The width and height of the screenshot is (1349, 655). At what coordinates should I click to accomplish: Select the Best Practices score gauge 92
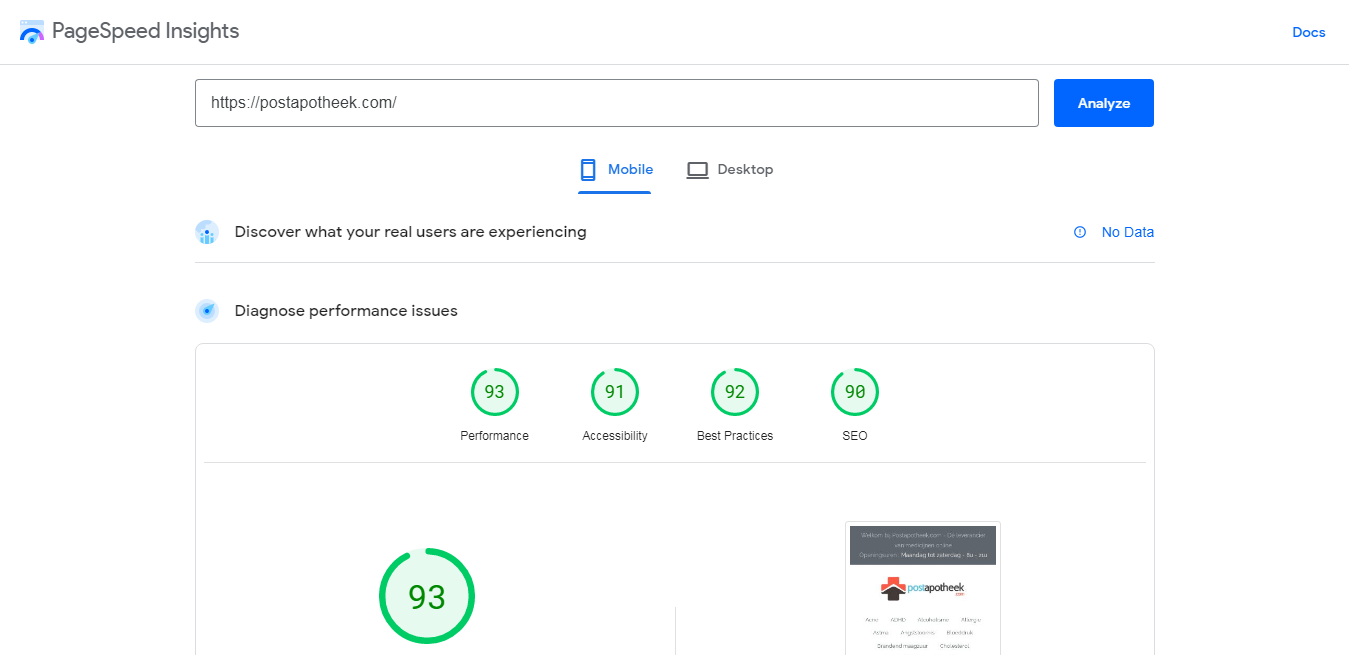734,392
